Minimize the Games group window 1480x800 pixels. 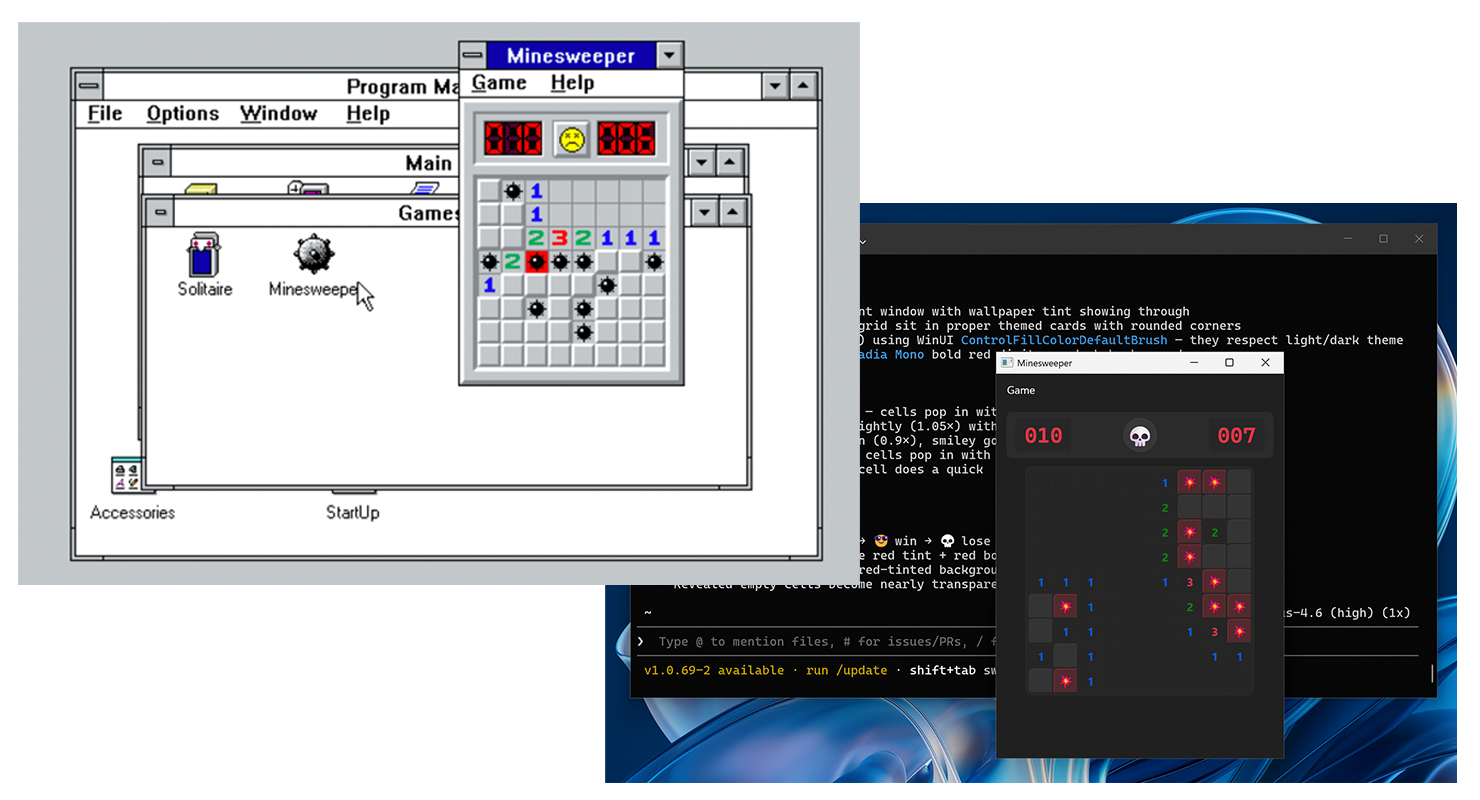tap(706, 212)
